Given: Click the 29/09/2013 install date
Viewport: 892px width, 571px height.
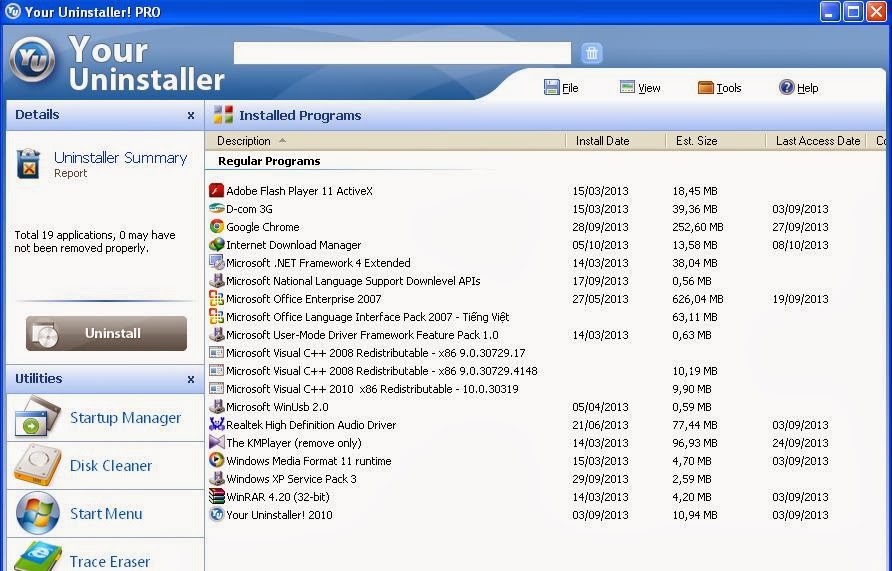Looking at the screenshot, I should [600, 479].
